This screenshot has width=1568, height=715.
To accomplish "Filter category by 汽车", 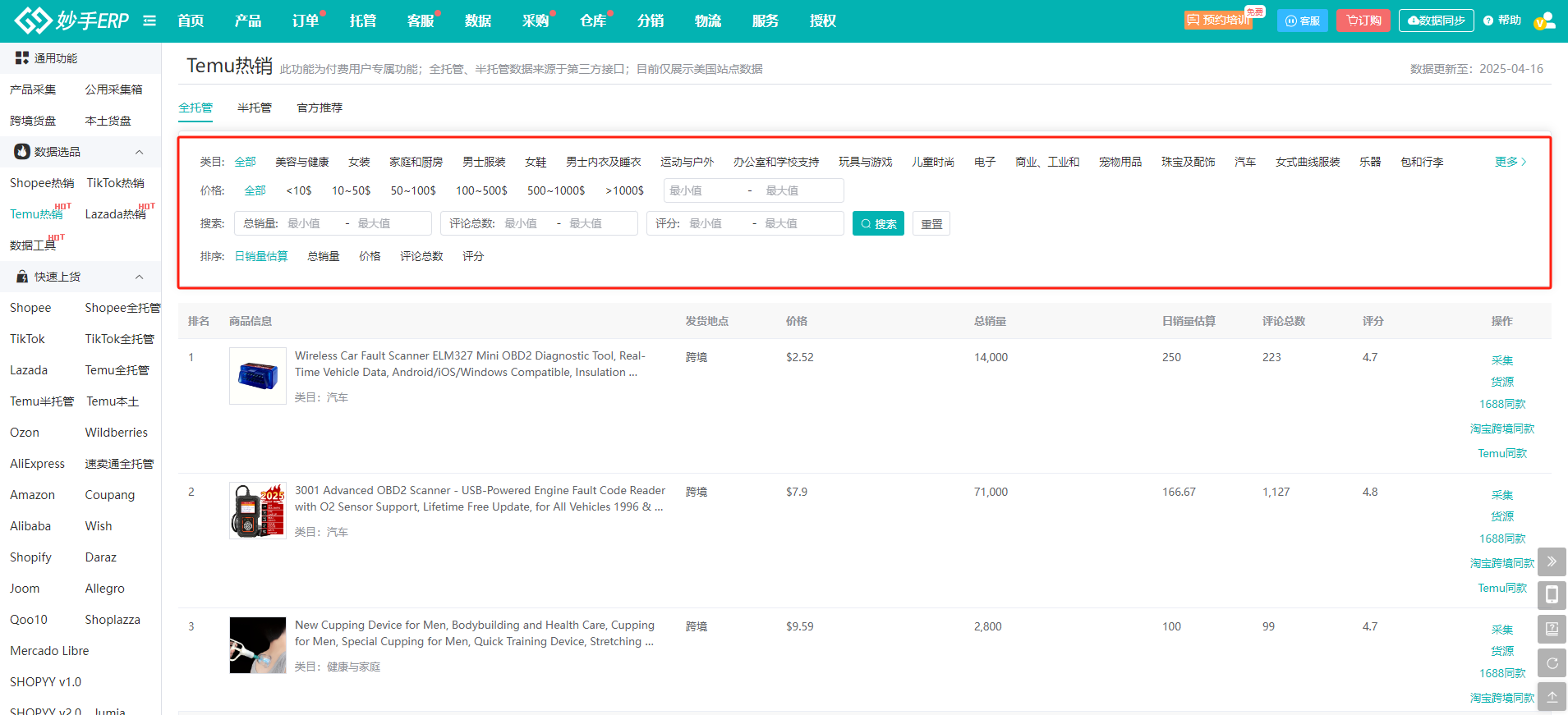I will click(1245, 162).
